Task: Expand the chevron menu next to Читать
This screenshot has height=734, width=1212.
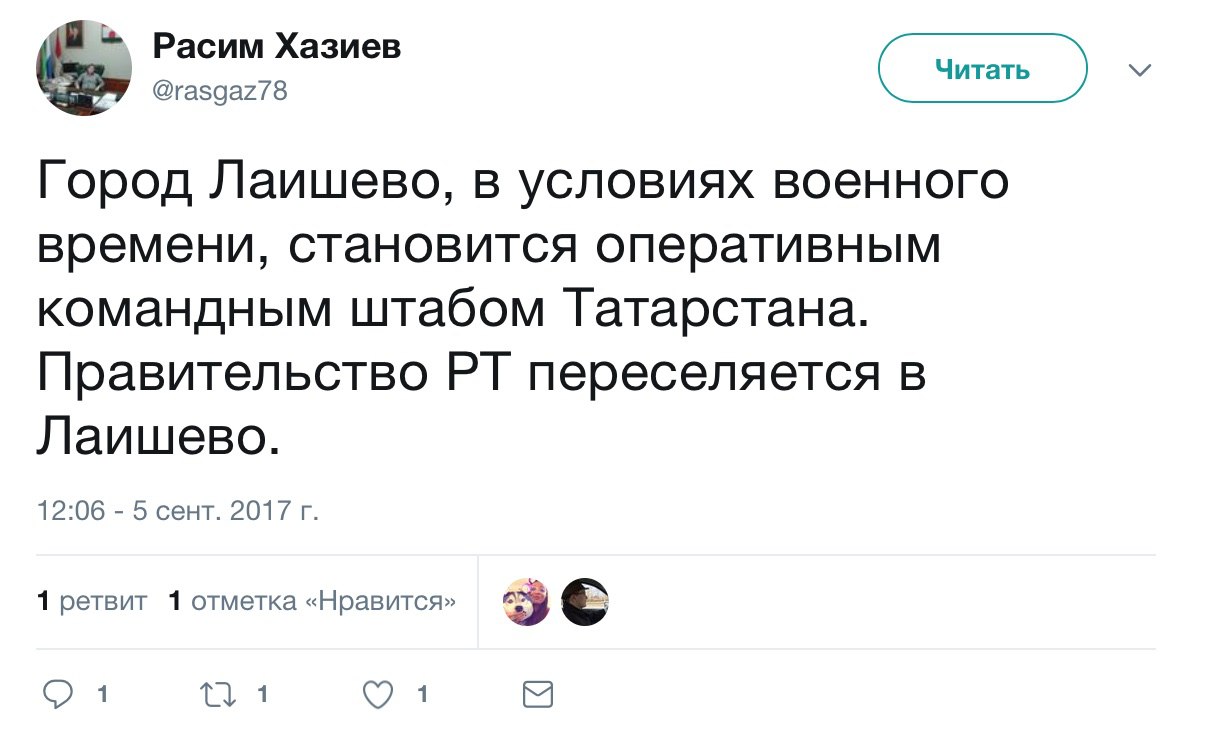Action: [x=1139, y=70]
